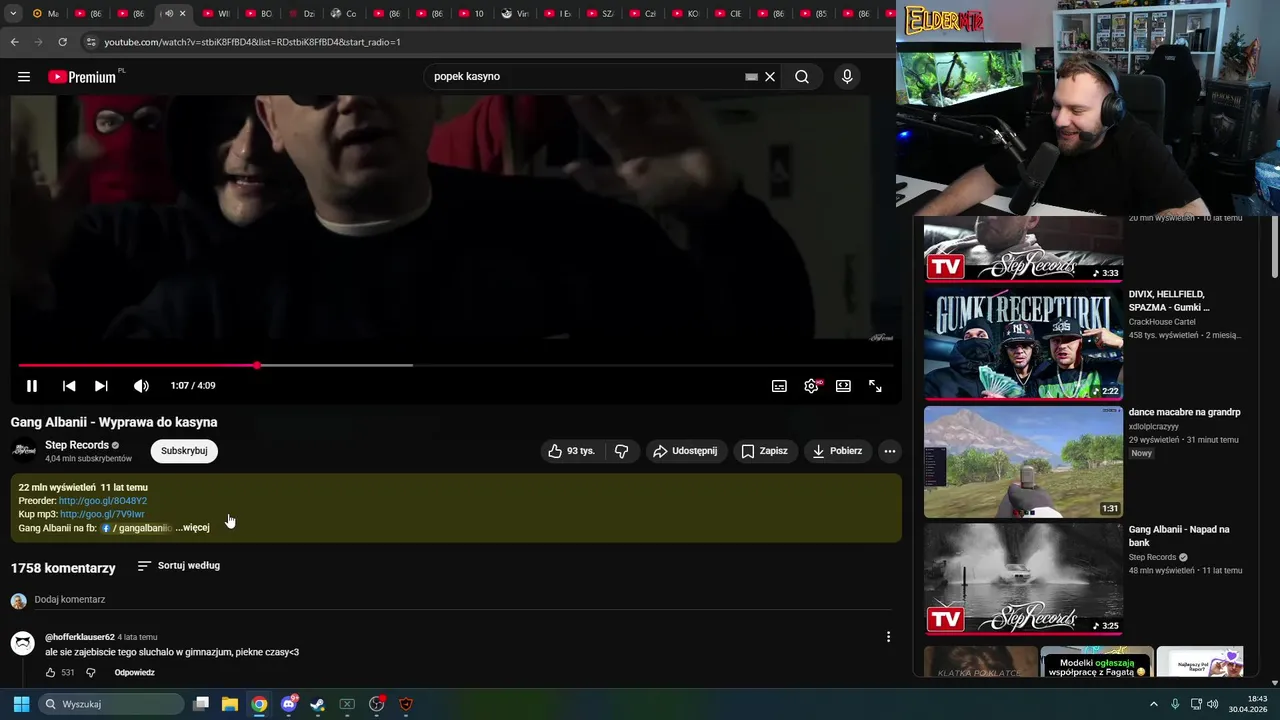This screenshot has width=1280, height=720.
Task: Open CrackHouse Cartel channel name
Action: pos(1162,322)
